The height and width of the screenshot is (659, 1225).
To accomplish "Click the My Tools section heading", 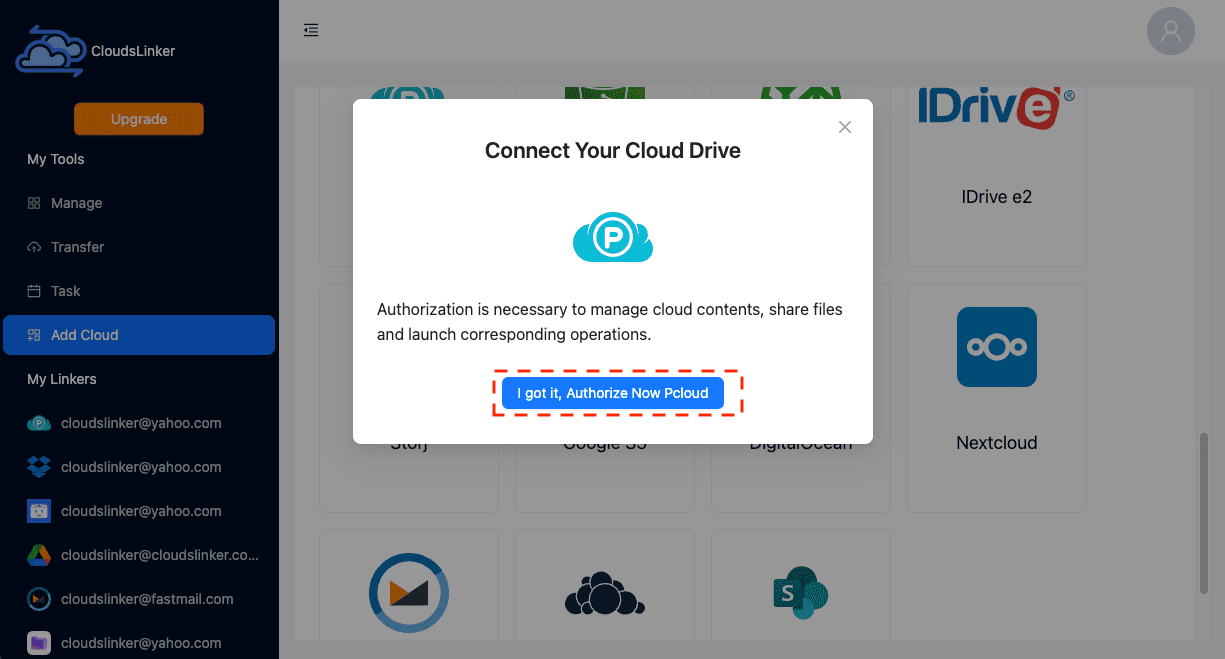I will pyautogui.click(x=56, y=159).
